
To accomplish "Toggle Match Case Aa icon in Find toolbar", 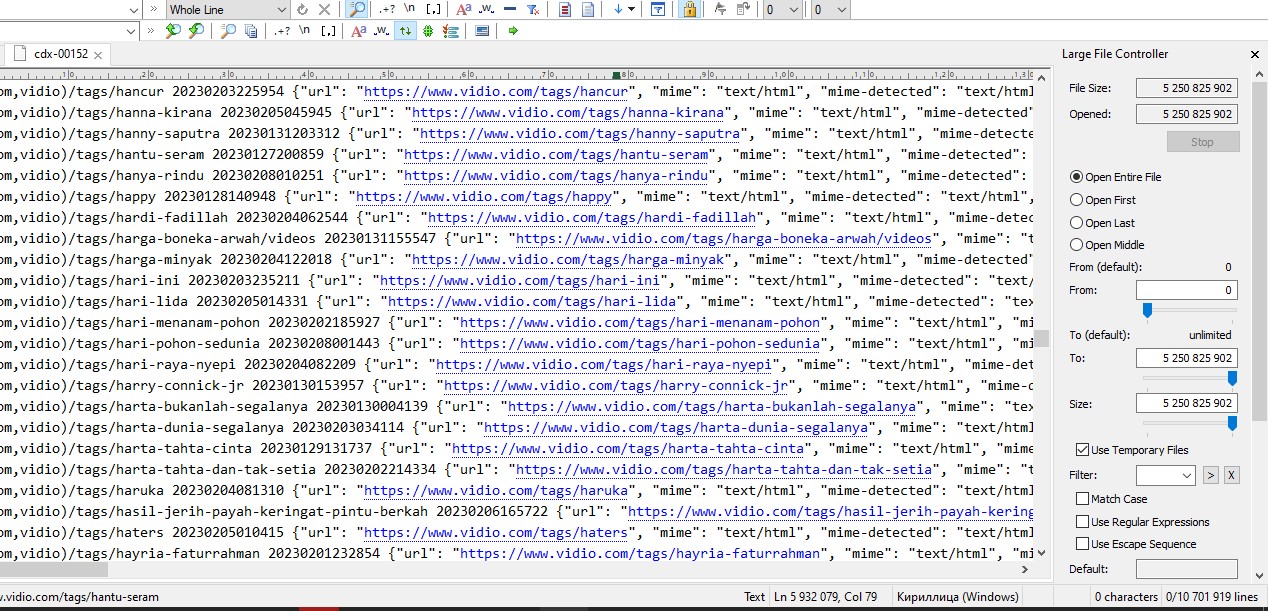I will [x=358, y=31].
